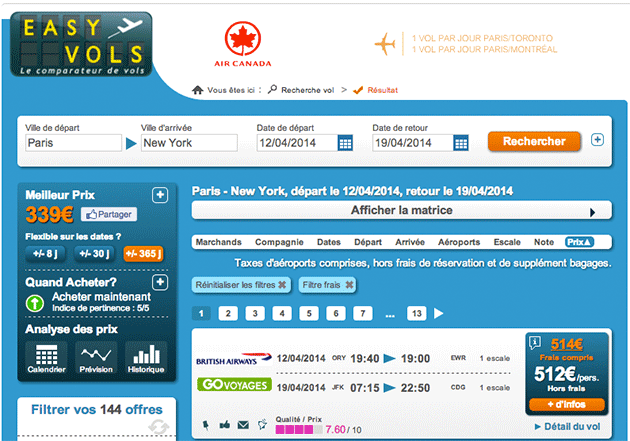The height and width of the screenshot is (441, 630).
Task: Sort by Marchands
Action: click(x=219, y=242)
